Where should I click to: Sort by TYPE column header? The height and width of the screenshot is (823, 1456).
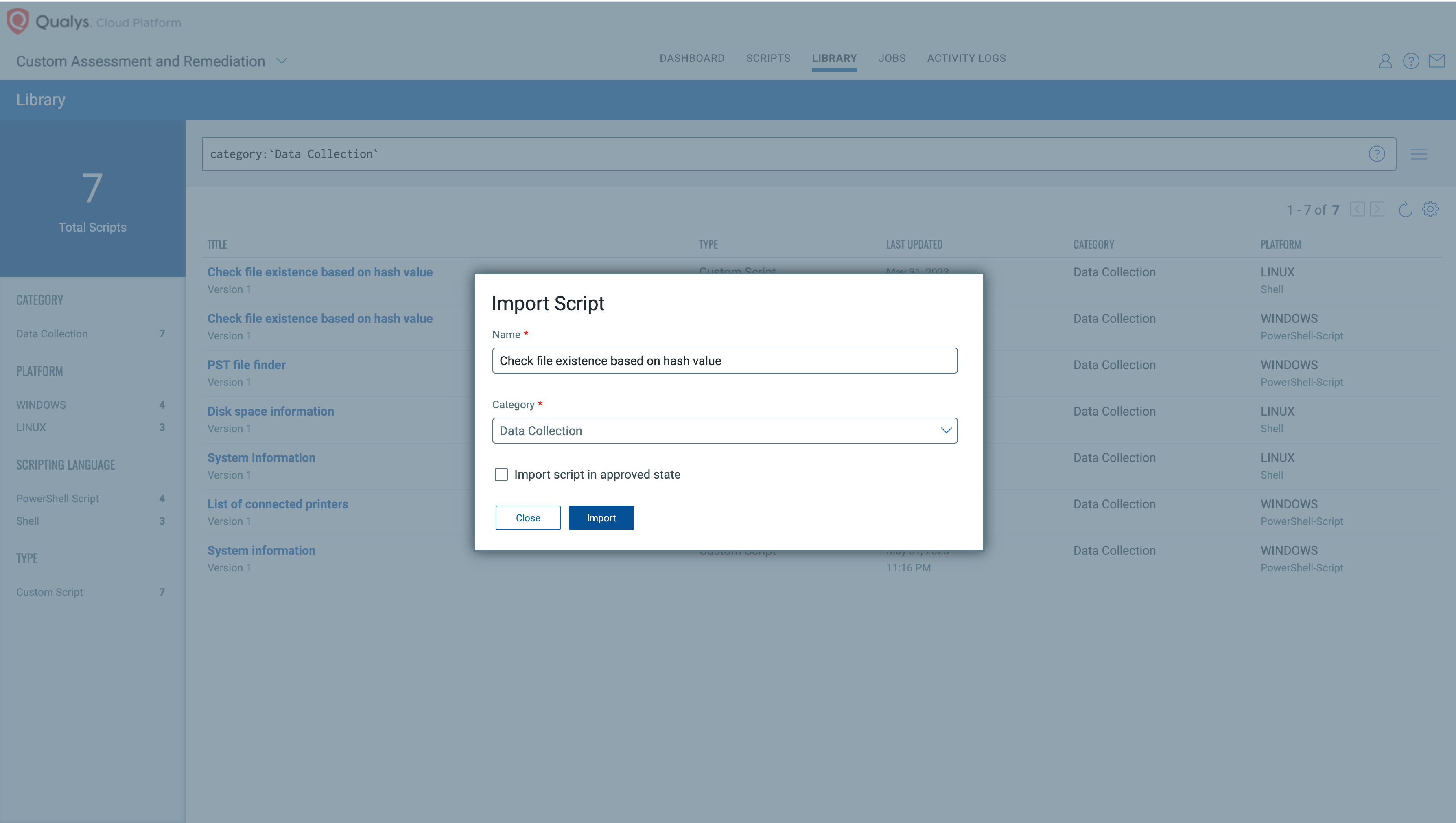708,244
